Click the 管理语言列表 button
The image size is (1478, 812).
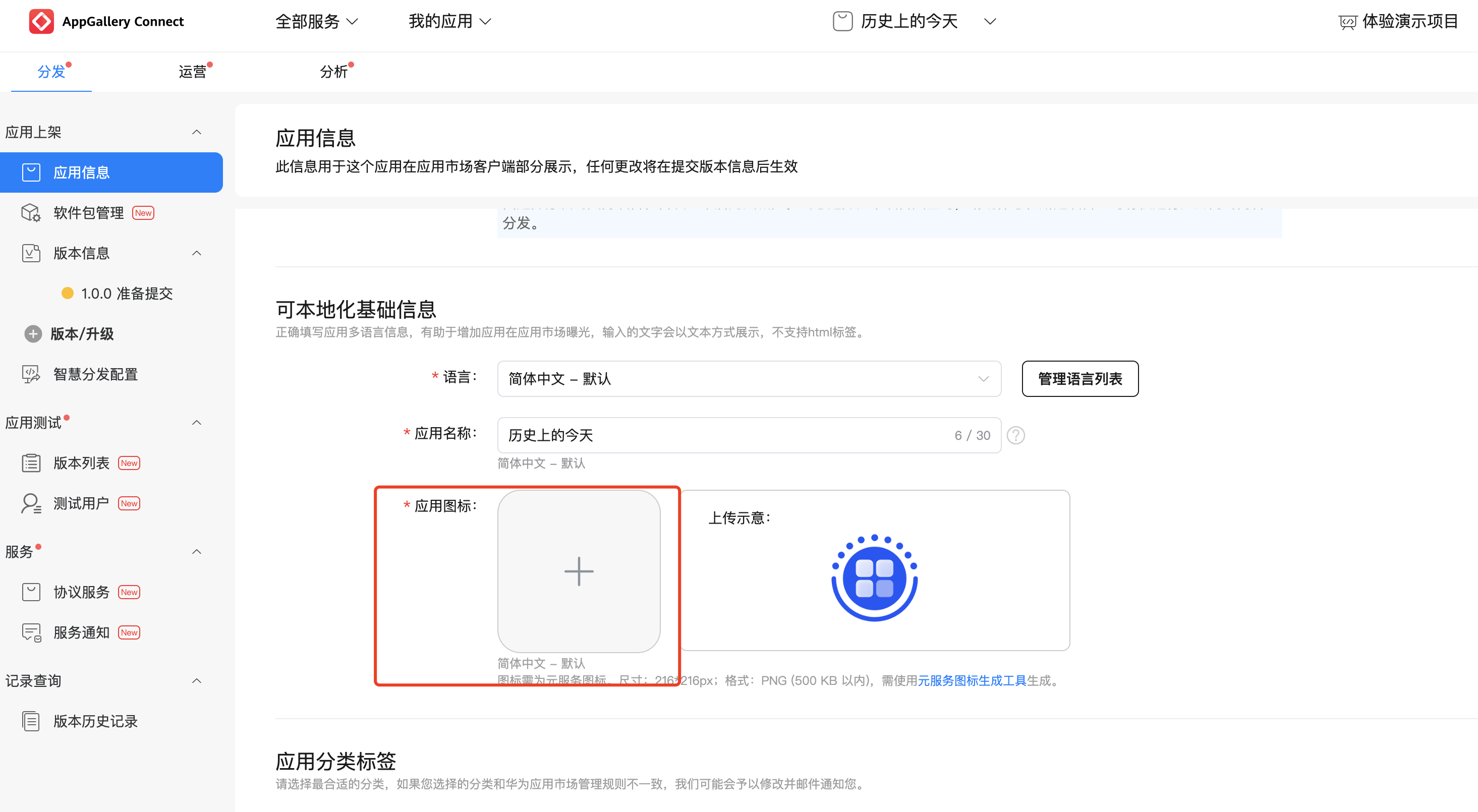[x=1079, y=379]
